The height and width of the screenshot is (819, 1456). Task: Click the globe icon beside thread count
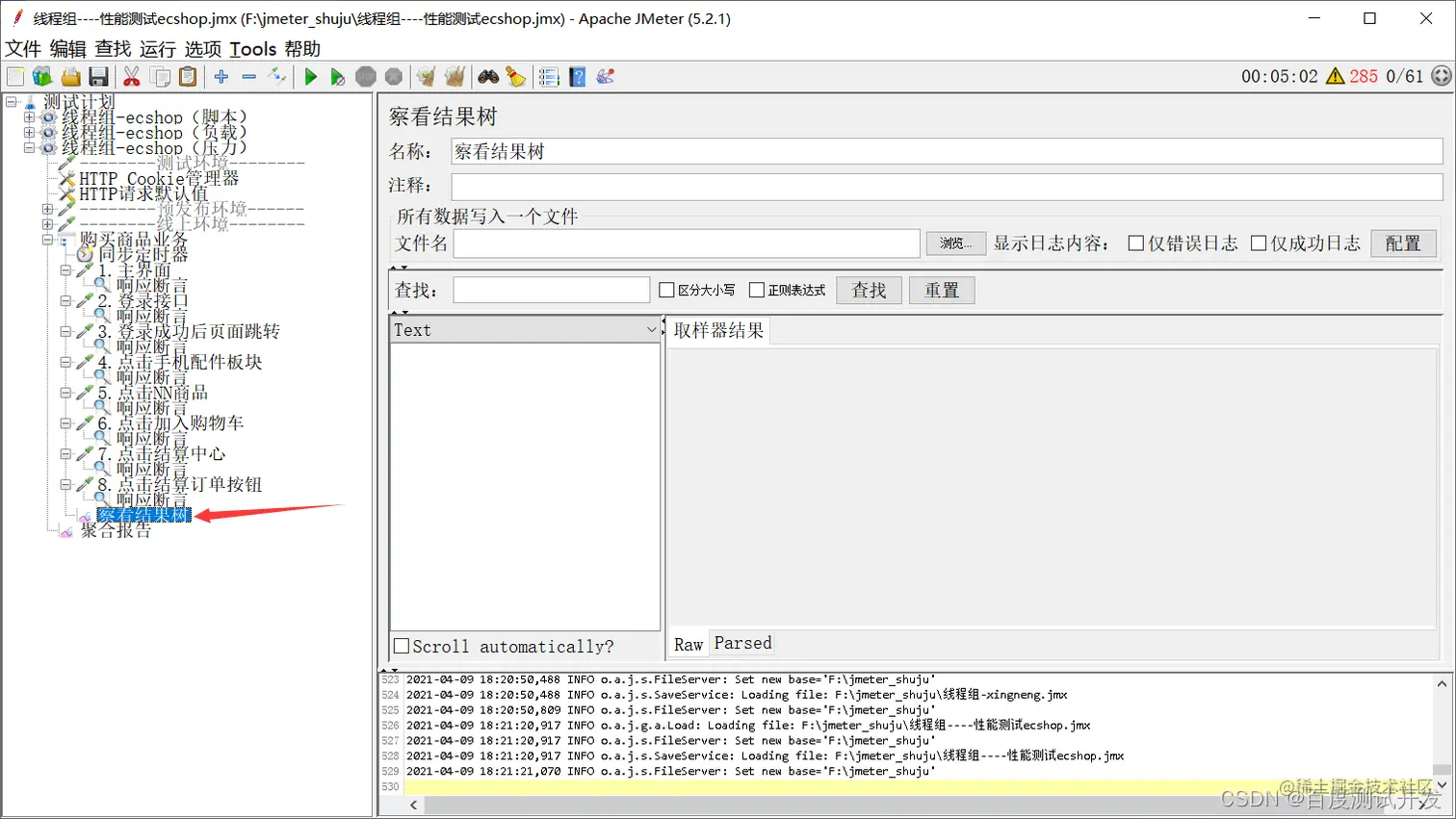point(1441,76)
